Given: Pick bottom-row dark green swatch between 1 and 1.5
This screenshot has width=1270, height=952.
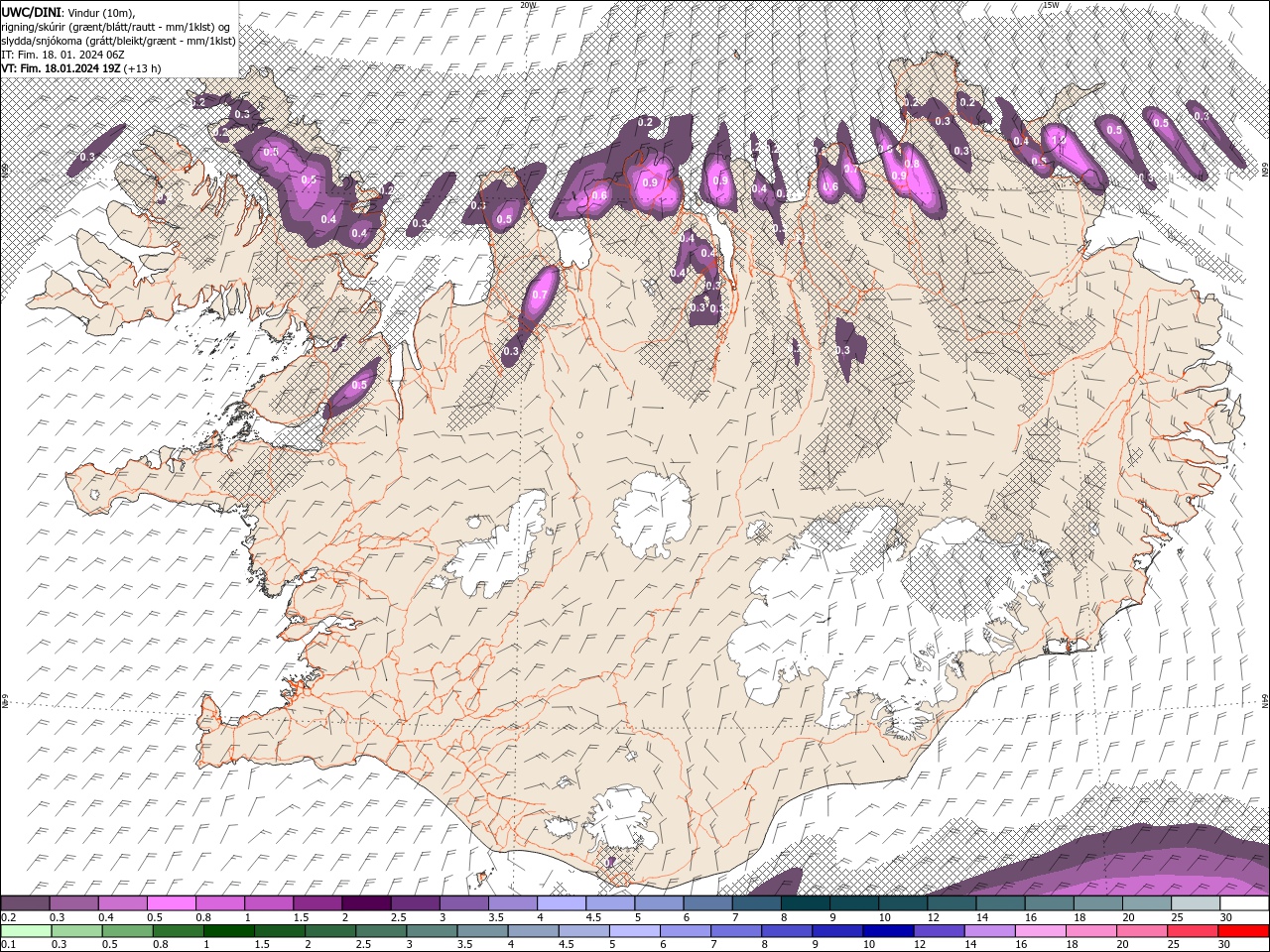Looking at the screenshot, I should tap(228, 931).
